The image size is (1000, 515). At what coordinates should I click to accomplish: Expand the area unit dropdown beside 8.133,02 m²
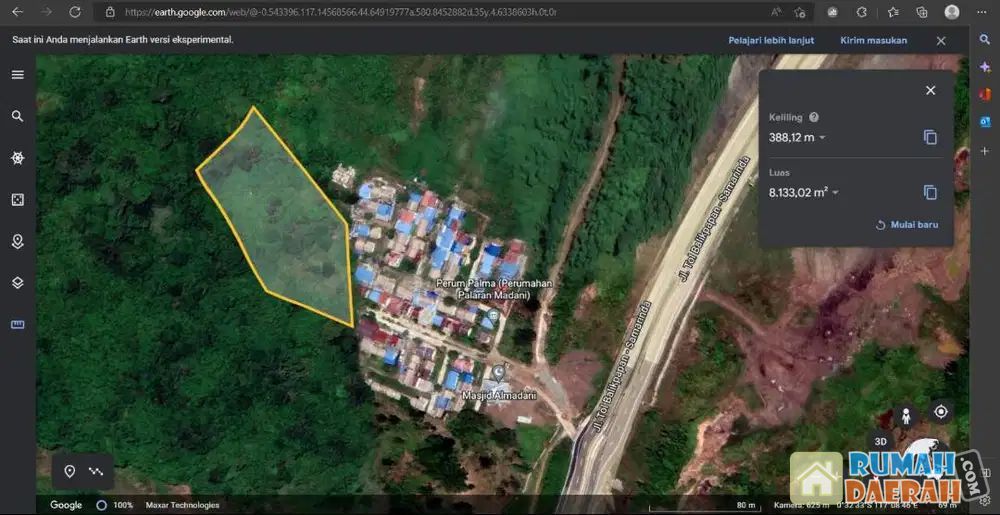[x=835, y=193]
